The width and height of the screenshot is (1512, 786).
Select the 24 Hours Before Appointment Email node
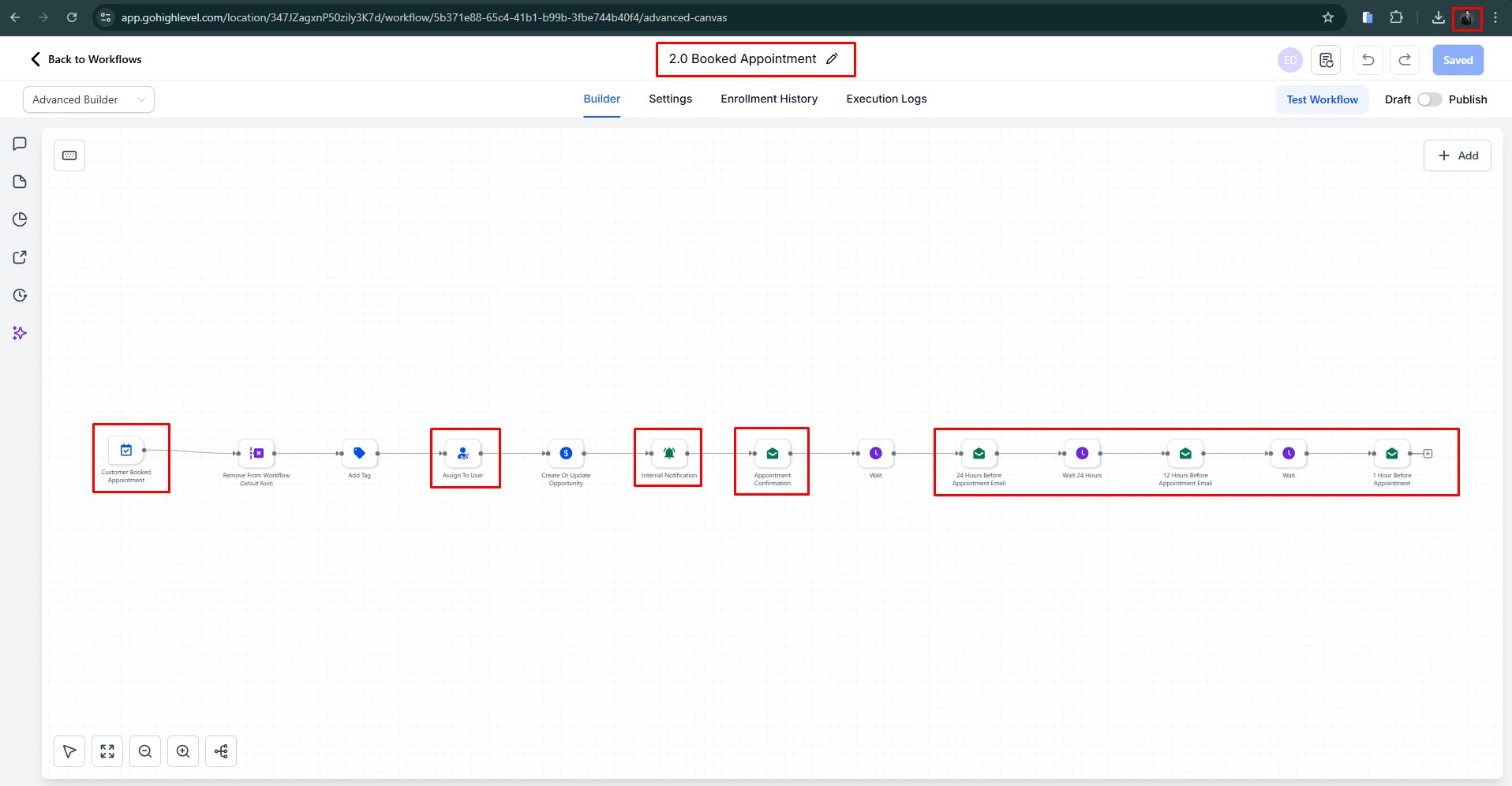979,453
